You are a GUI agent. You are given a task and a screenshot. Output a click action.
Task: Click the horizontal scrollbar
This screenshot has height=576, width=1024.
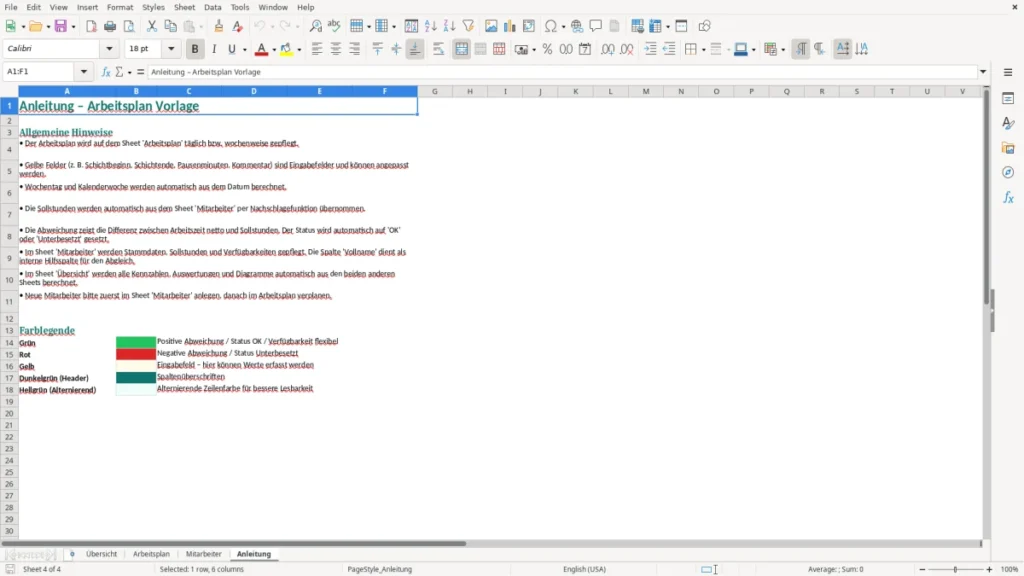pos(233,543)
